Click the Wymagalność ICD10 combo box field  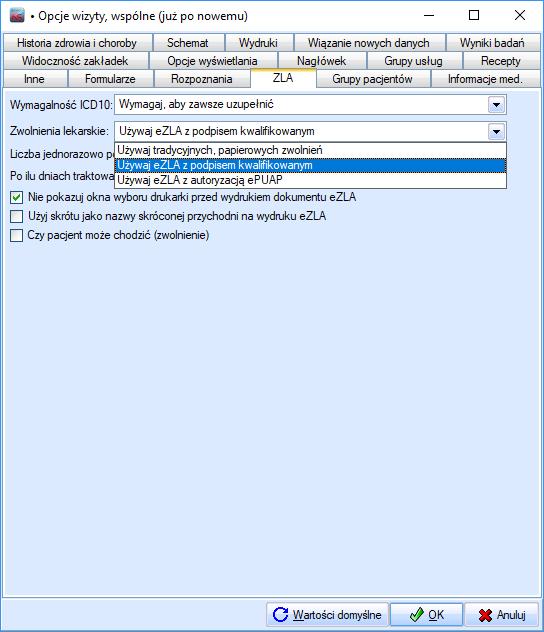[310, 105]
